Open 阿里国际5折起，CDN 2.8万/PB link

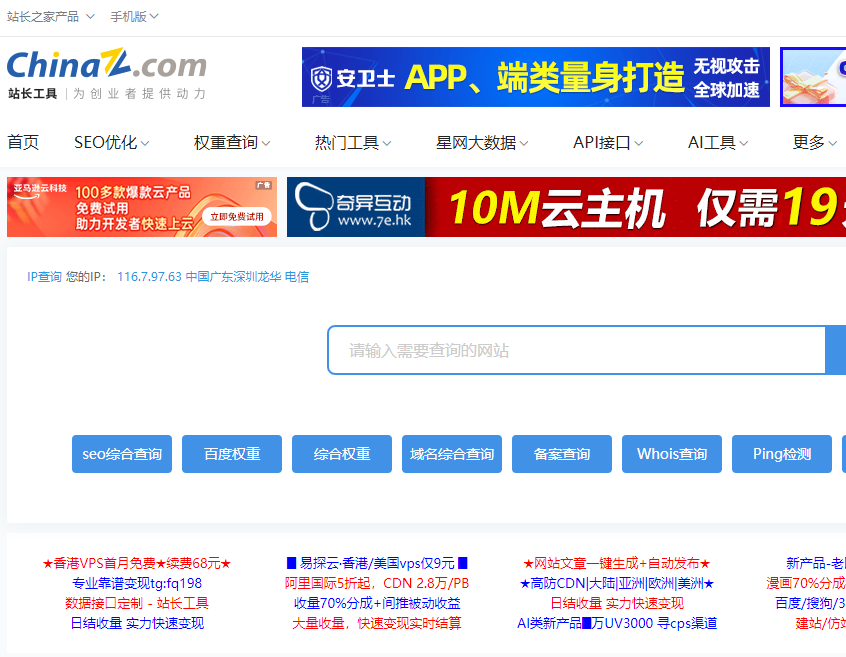tap(377, 584)
